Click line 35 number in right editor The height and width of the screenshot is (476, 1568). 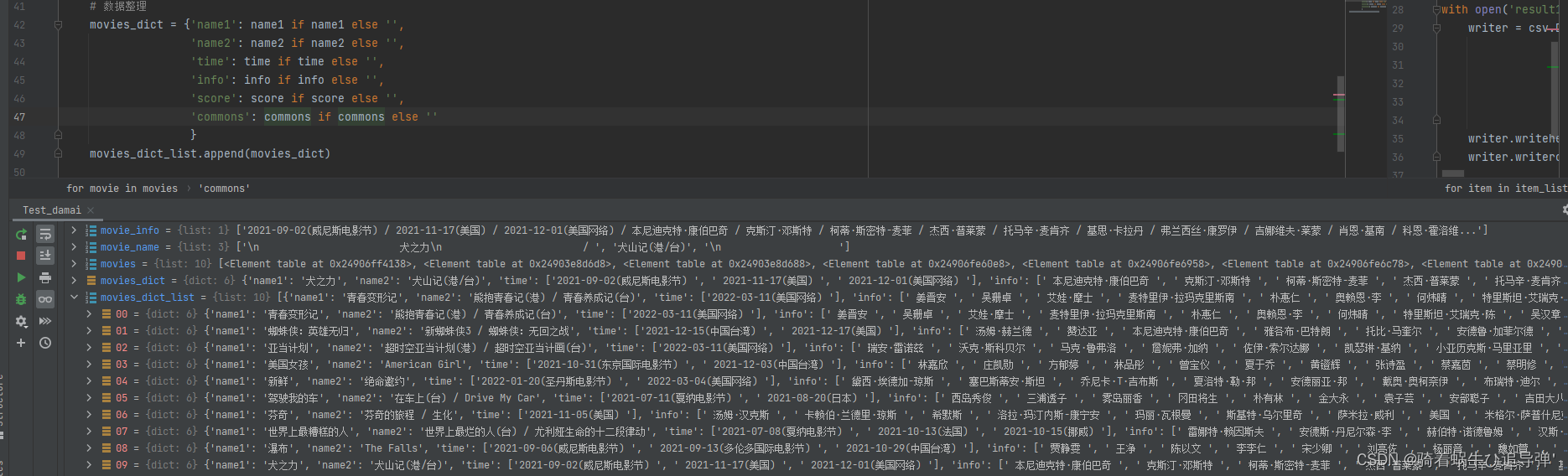click(1398, 139)
